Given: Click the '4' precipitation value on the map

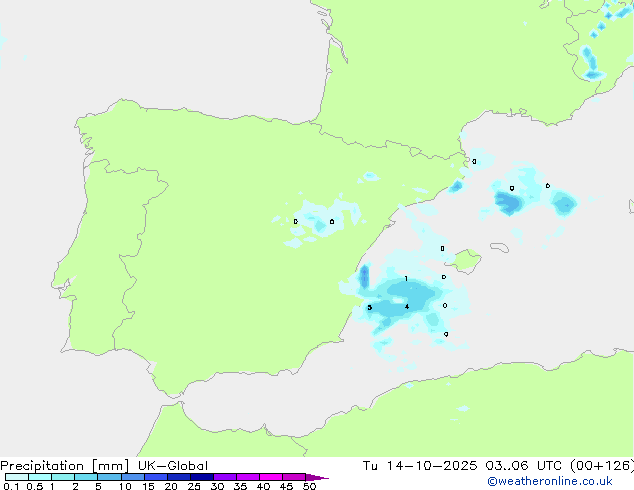Looking at the screenshot, I should 406,306.
